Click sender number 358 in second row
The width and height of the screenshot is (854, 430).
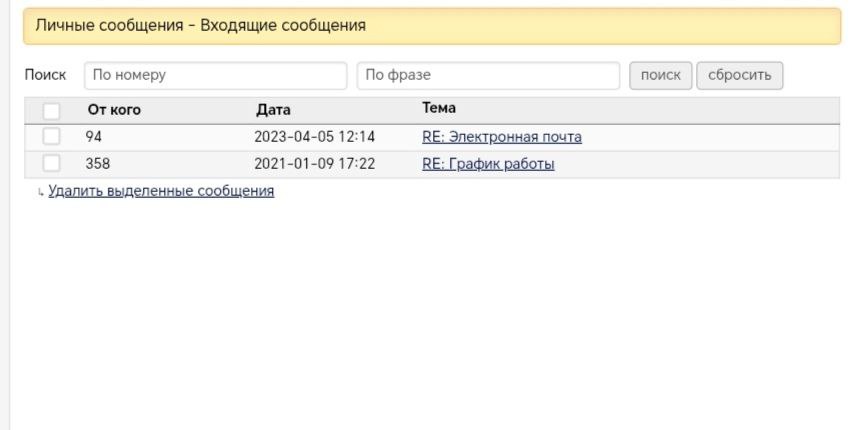[98, 164]
